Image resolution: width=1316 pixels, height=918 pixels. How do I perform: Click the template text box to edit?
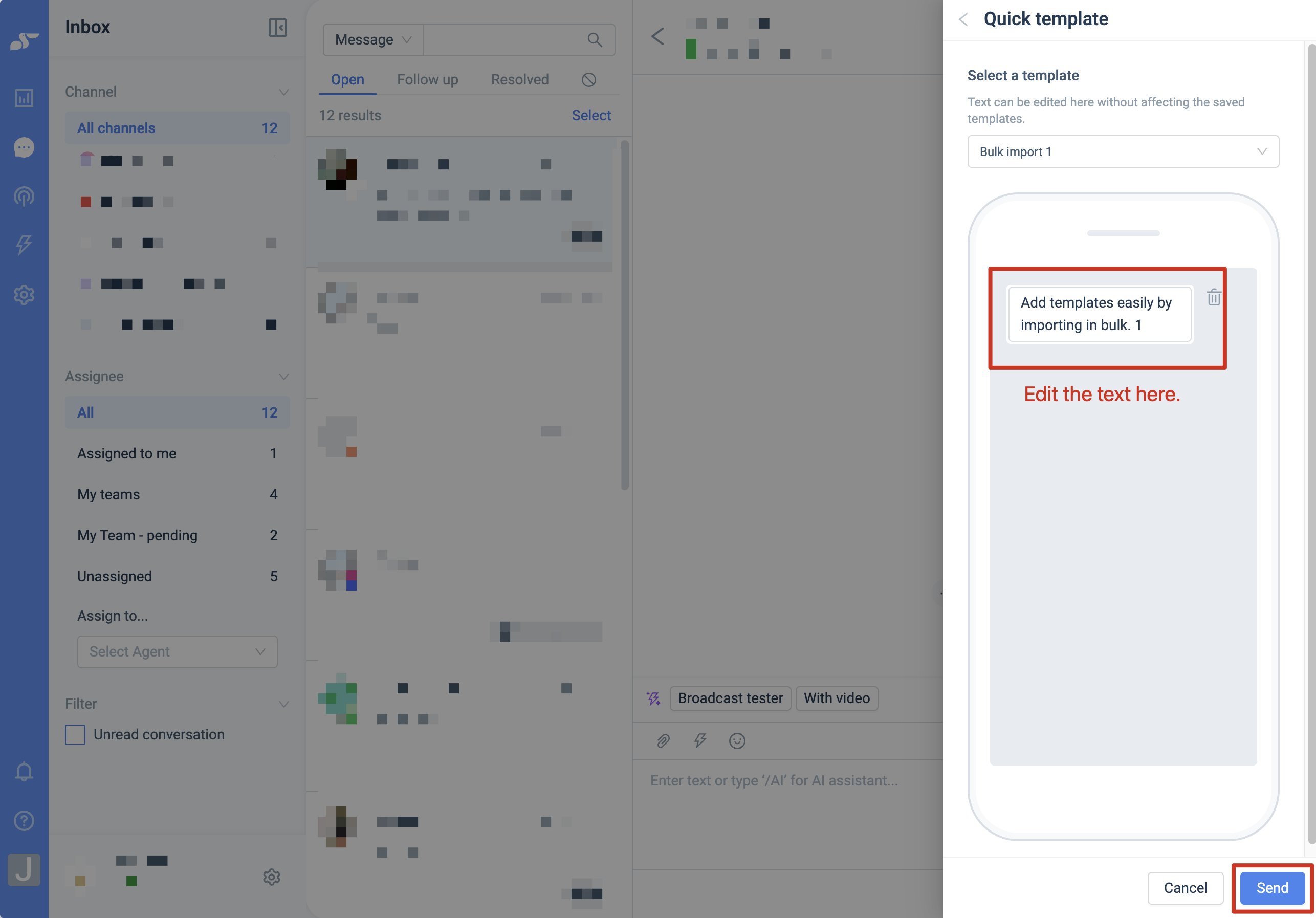(1100, 314)
